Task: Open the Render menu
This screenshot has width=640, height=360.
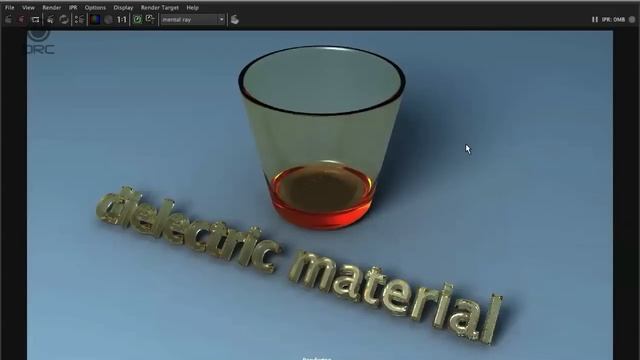Action: [51, 7]
